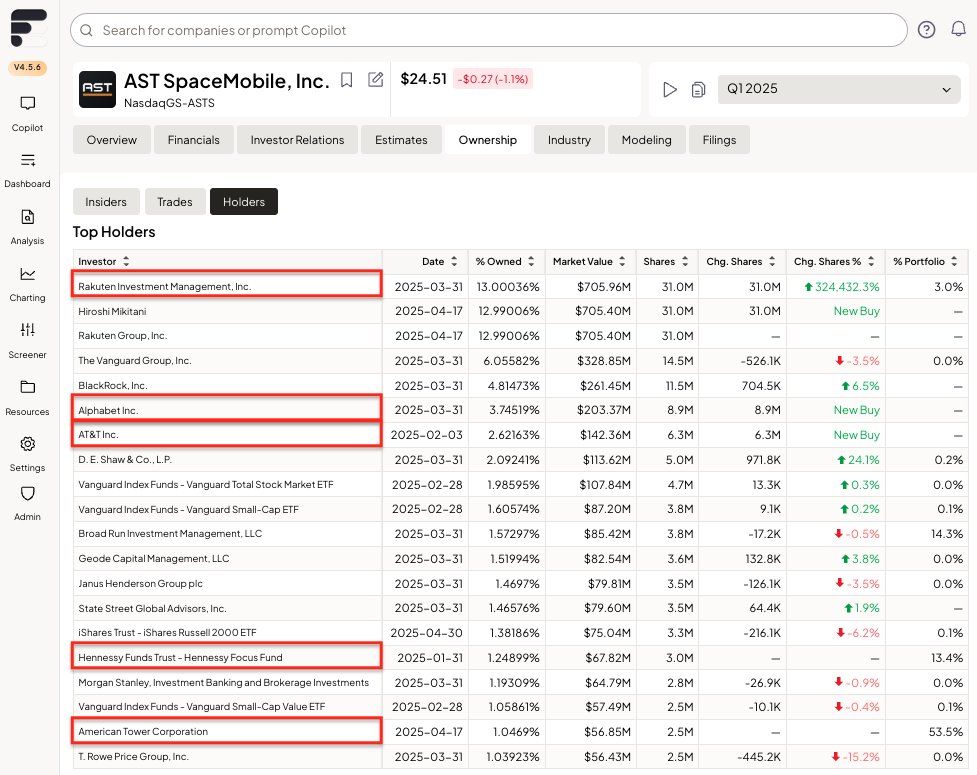The image size is (977, 775).
Task: Switch to the Estimates tab
Action: pyautogui.click(x=401, y=140)
